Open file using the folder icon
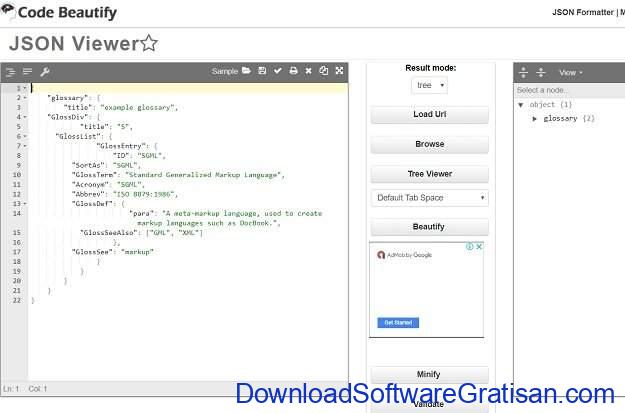The height and width of the screenshot is (413, 625). (x=246, y=71)
